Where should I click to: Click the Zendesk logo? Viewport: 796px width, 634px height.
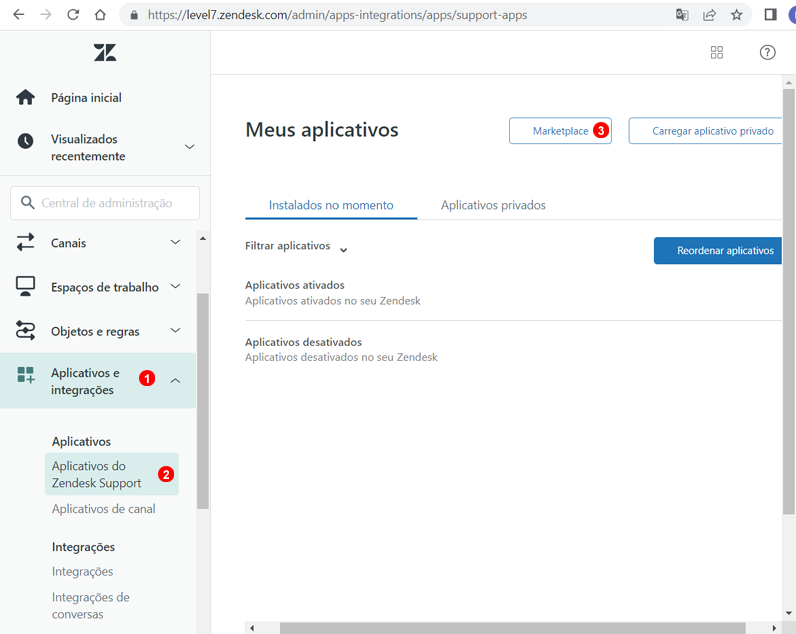(x=105, y=52)
